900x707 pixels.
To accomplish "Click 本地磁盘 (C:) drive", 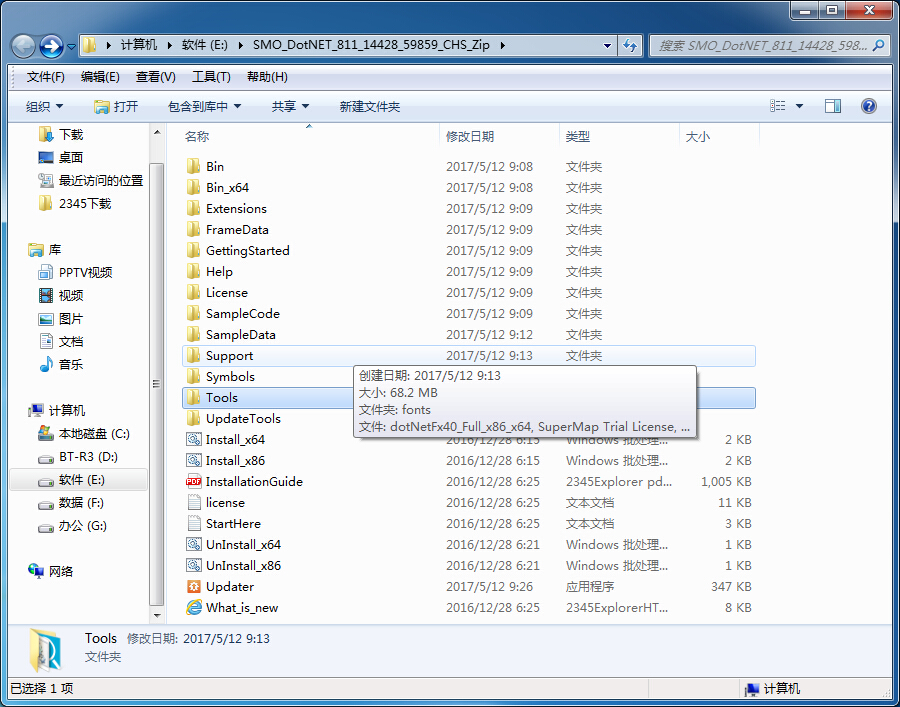I will coord(83,434).
